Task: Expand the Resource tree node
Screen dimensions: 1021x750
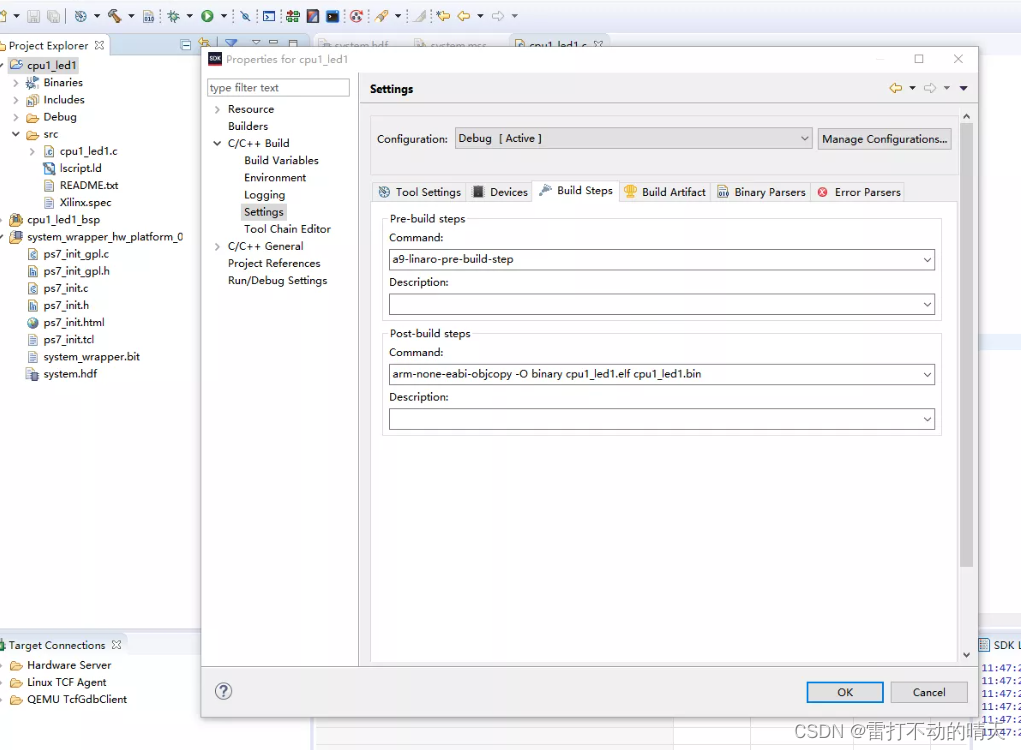Action: point(217,110)
